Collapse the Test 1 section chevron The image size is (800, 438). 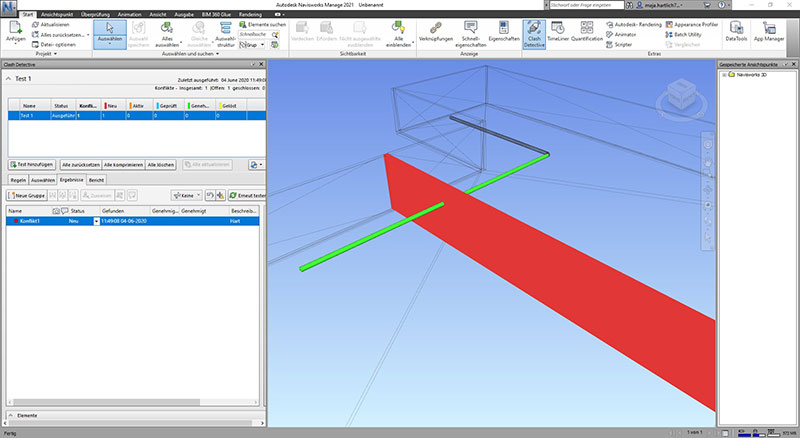coord(8,79)
